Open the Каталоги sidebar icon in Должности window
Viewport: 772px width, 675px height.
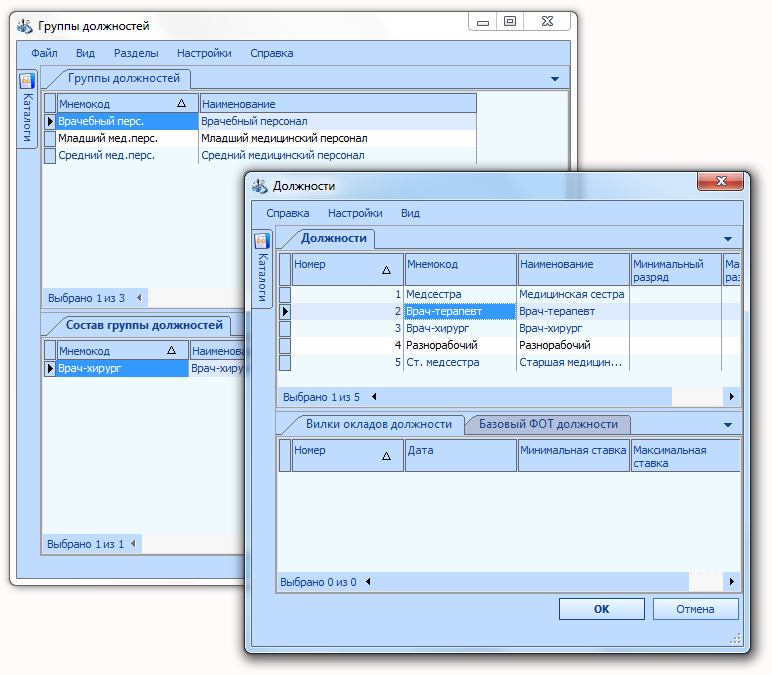click(x=262, y=241)
